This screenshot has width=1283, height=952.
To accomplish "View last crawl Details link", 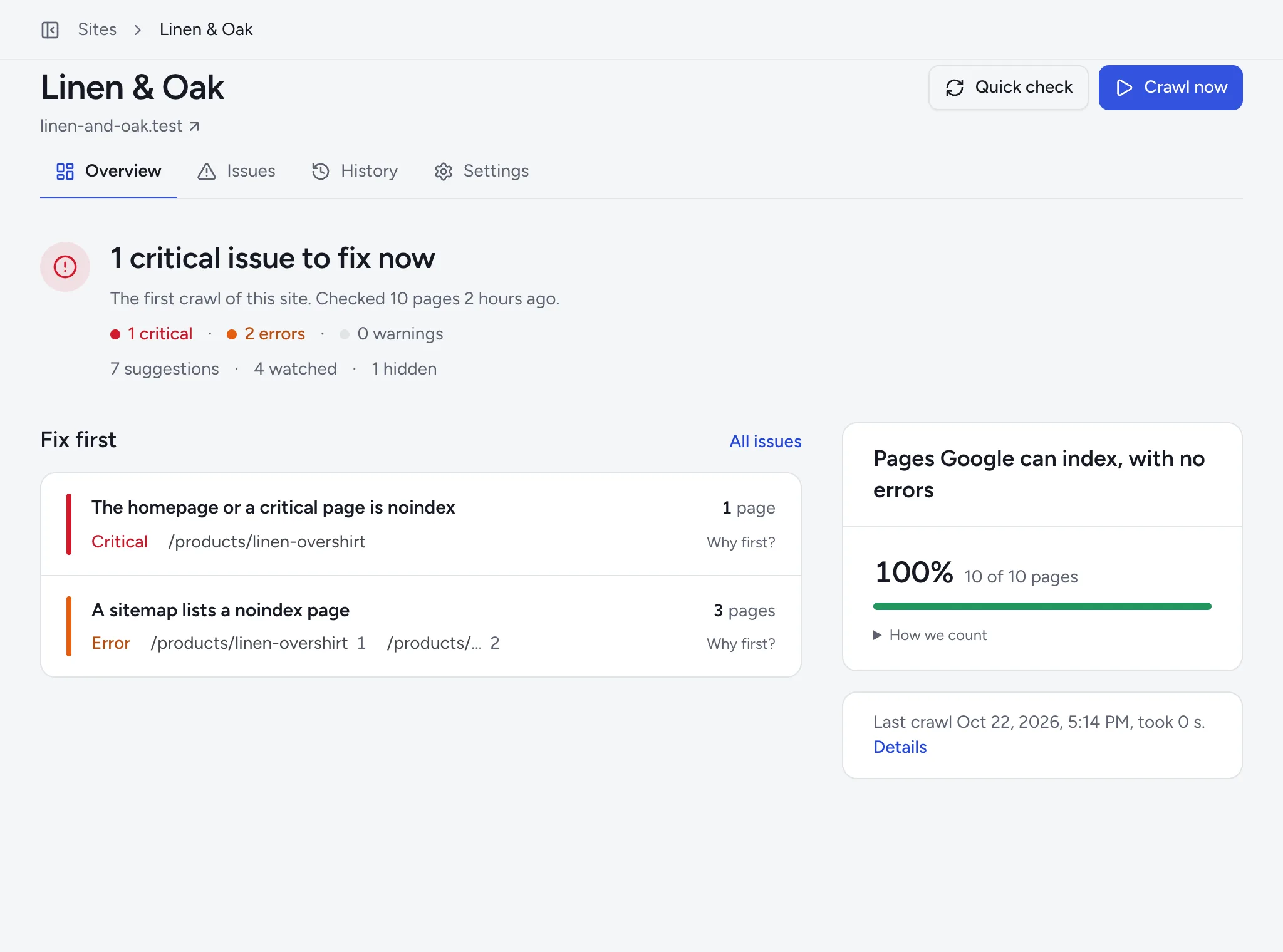I will tap(900, 747).
